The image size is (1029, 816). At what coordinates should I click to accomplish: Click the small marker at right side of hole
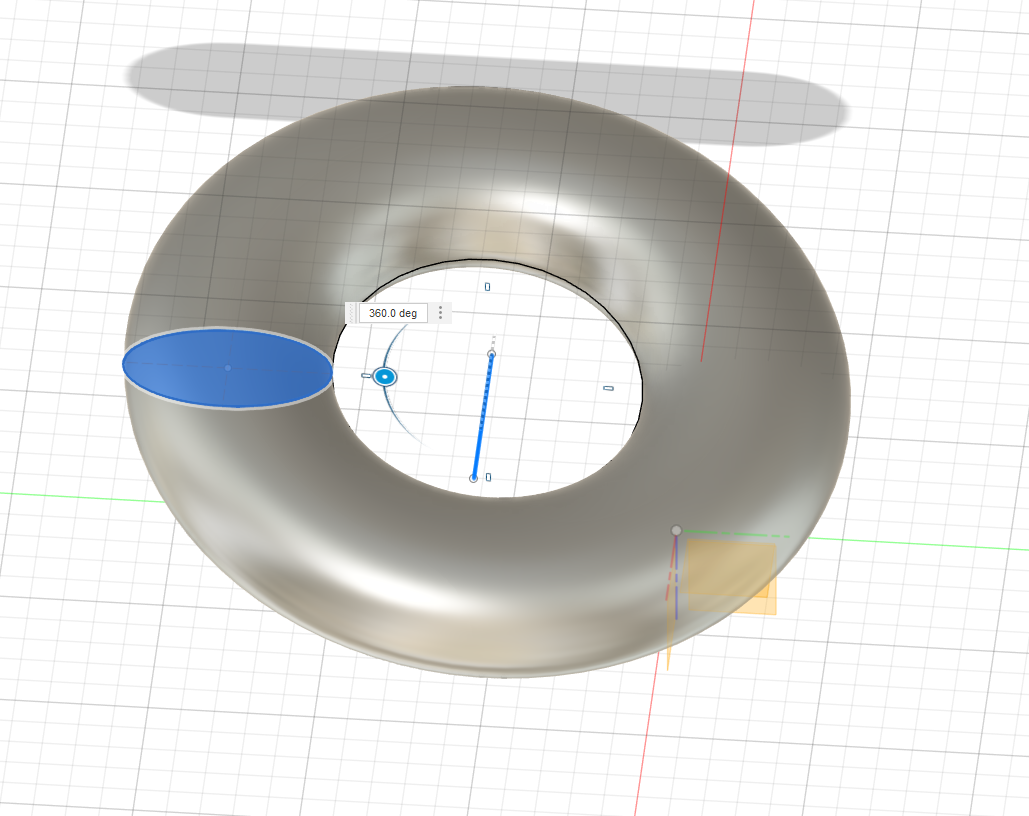(608, 388)
